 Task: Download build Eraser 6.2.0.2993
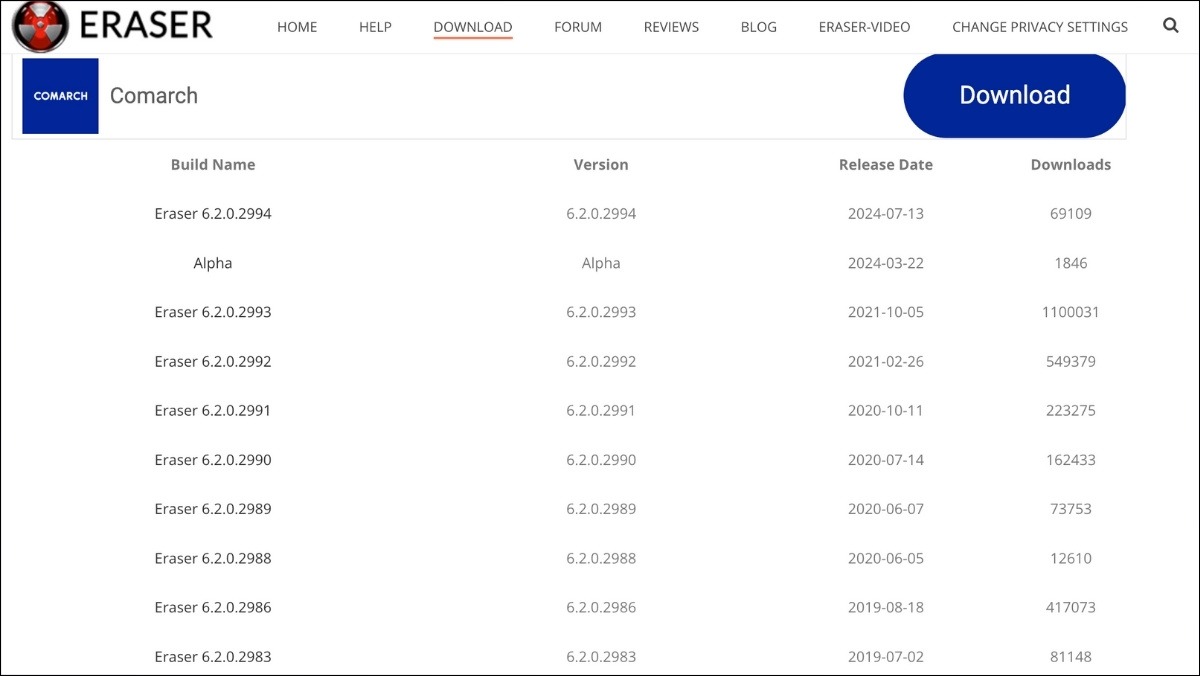pos(213,312)
